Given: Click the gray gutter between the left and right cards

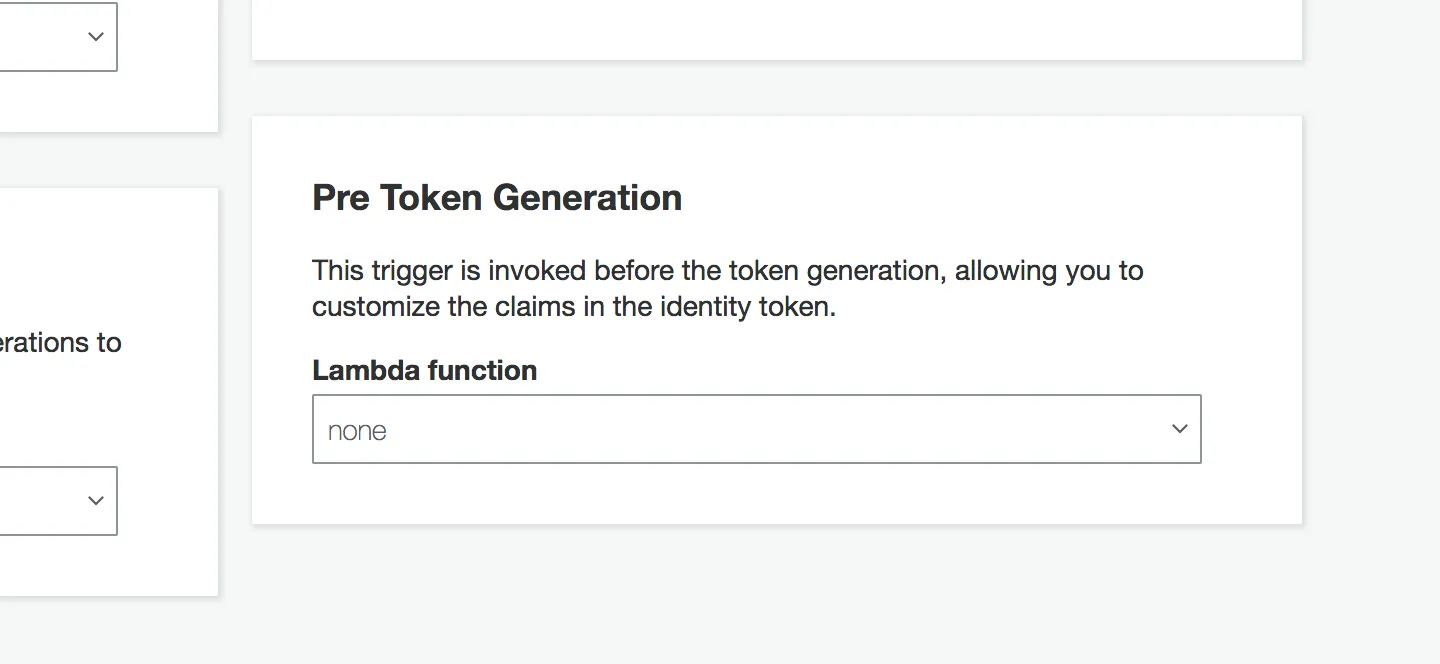Looking at the screenshot, I should [x=235, y=320].
